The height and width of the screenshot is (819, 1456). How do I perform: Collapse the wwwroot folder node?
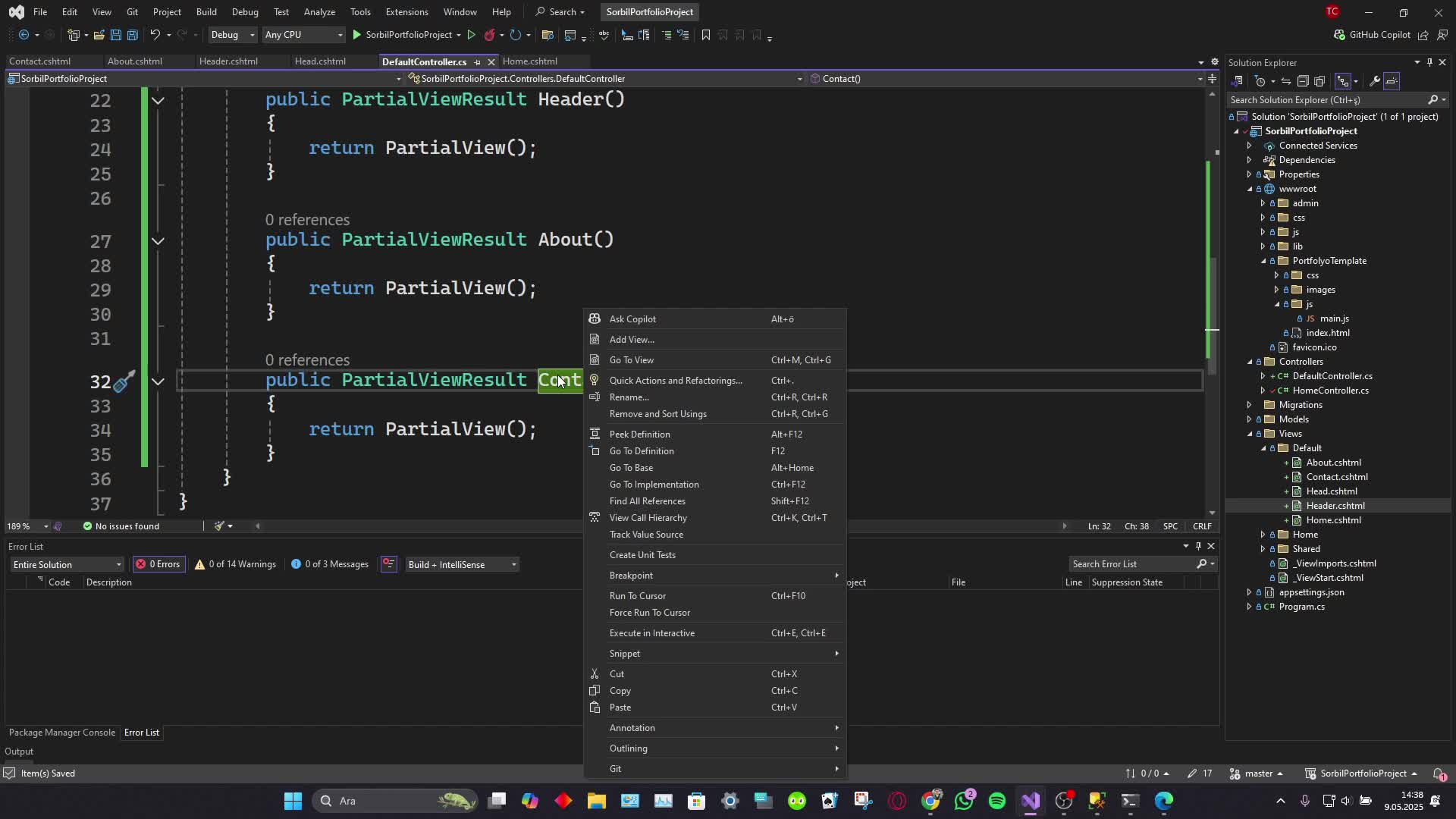pyautogui.click(x=1250, y=189)
